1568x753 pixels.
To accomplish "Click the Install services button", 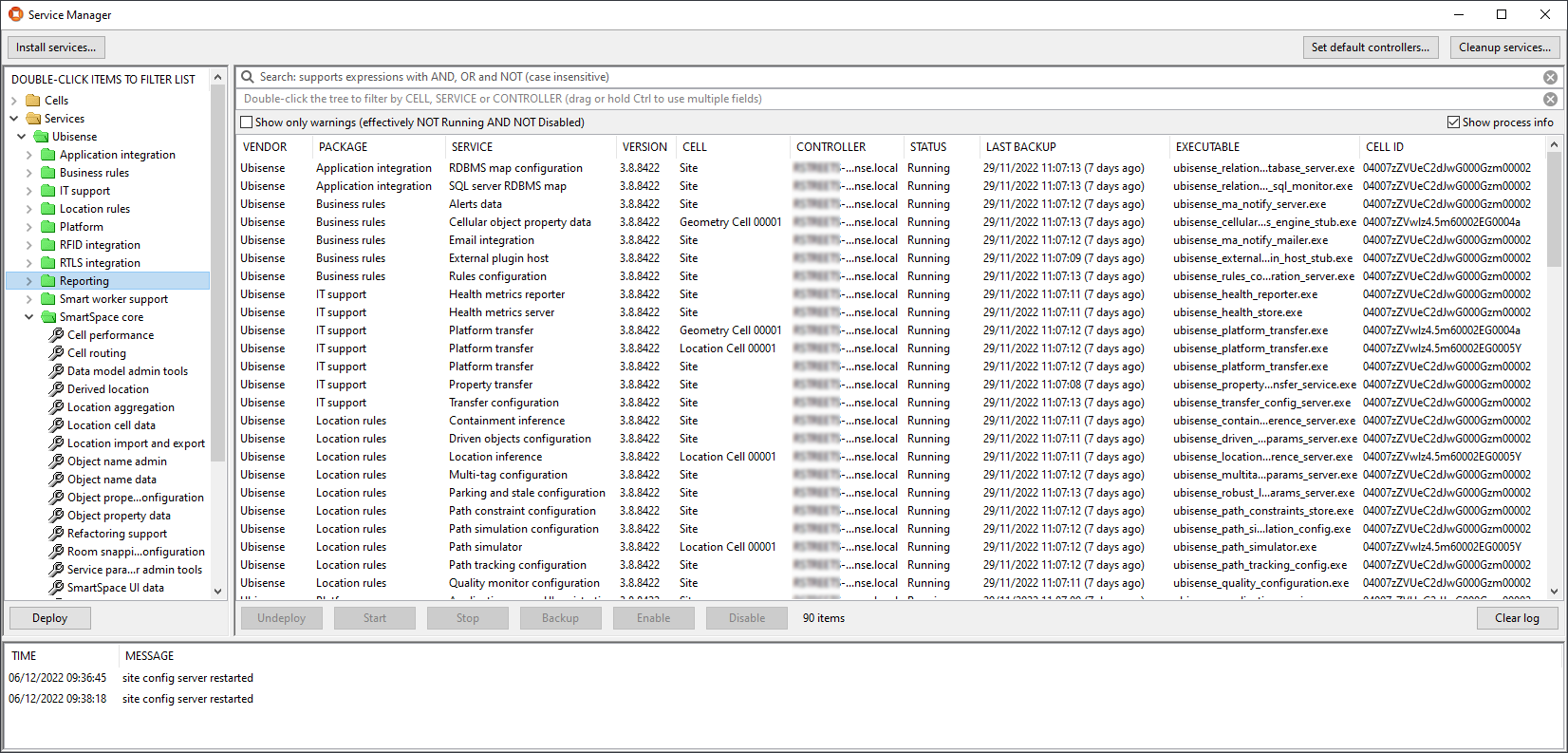I will [x=56, y=47].
